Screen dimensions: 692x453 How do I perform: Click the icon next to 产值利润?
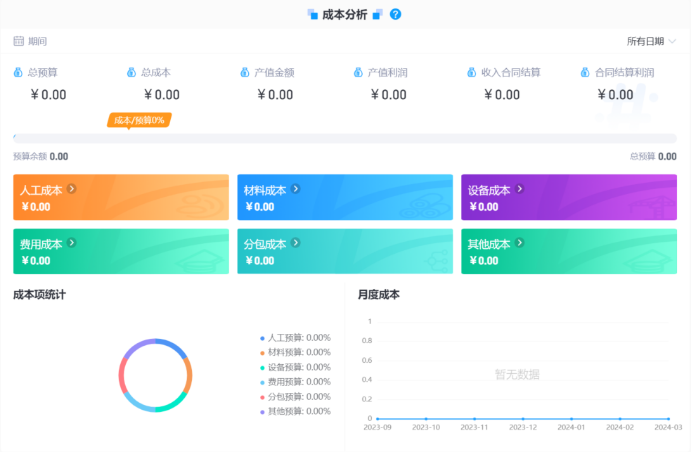click(358, 72)
